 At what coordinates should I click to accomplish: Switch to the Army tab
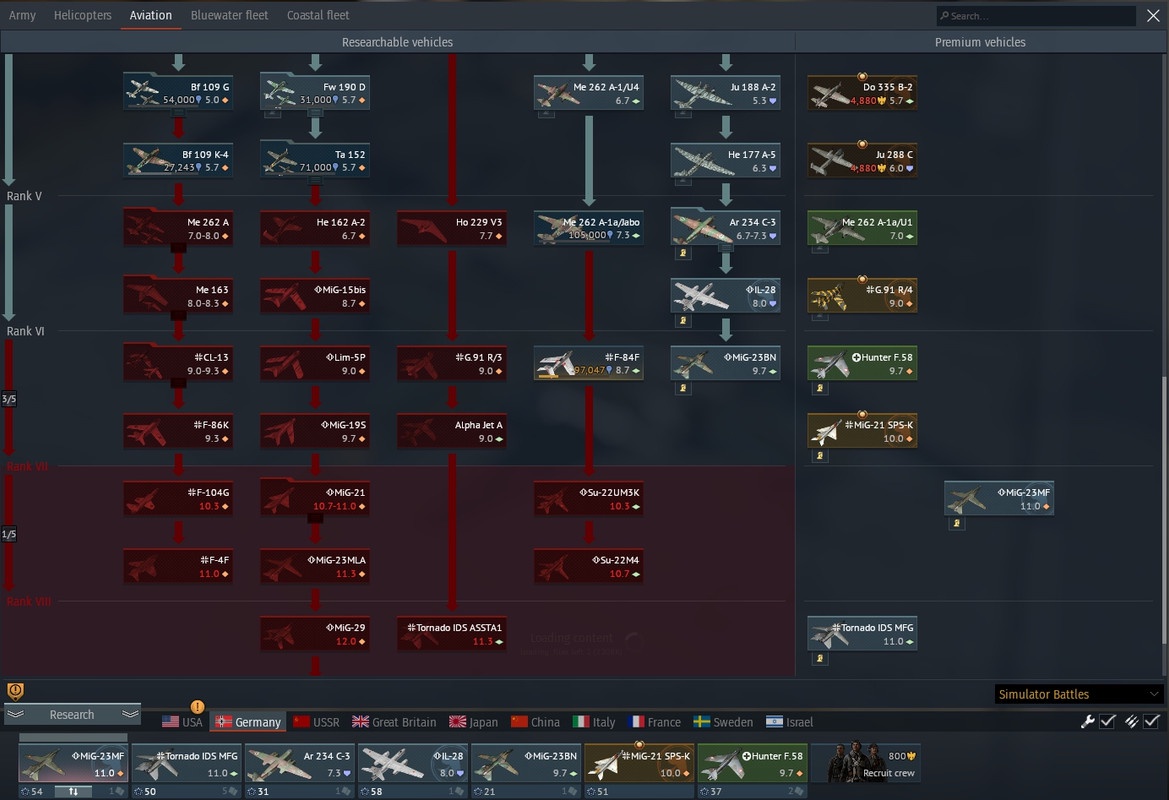[x=22, y=15]
